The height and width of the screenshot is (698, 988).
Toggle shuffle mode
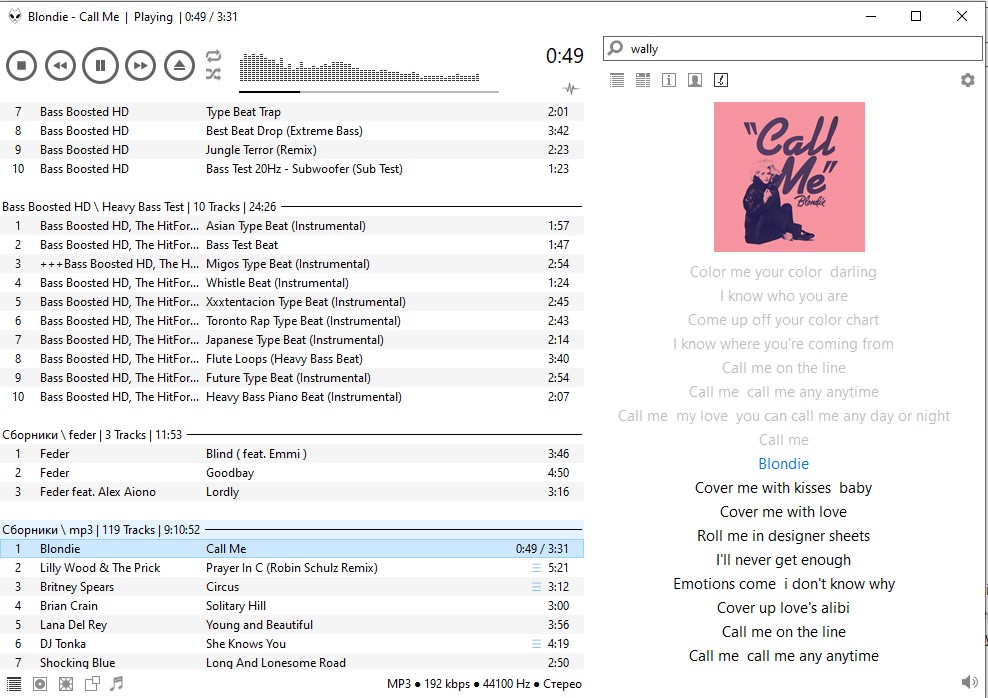pyautogui.click(x=214, y=74)
